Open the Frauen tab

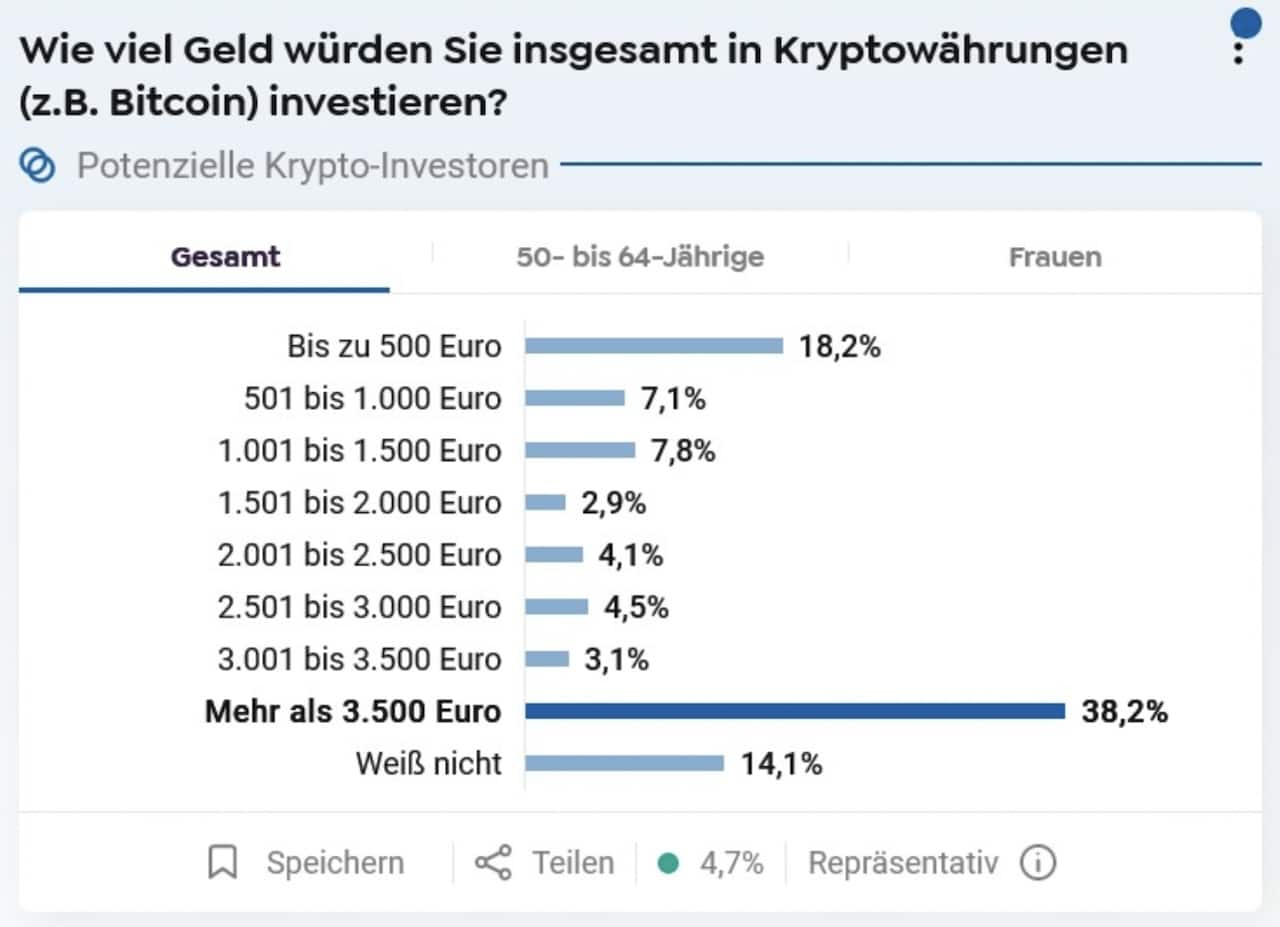[1054, 257]
